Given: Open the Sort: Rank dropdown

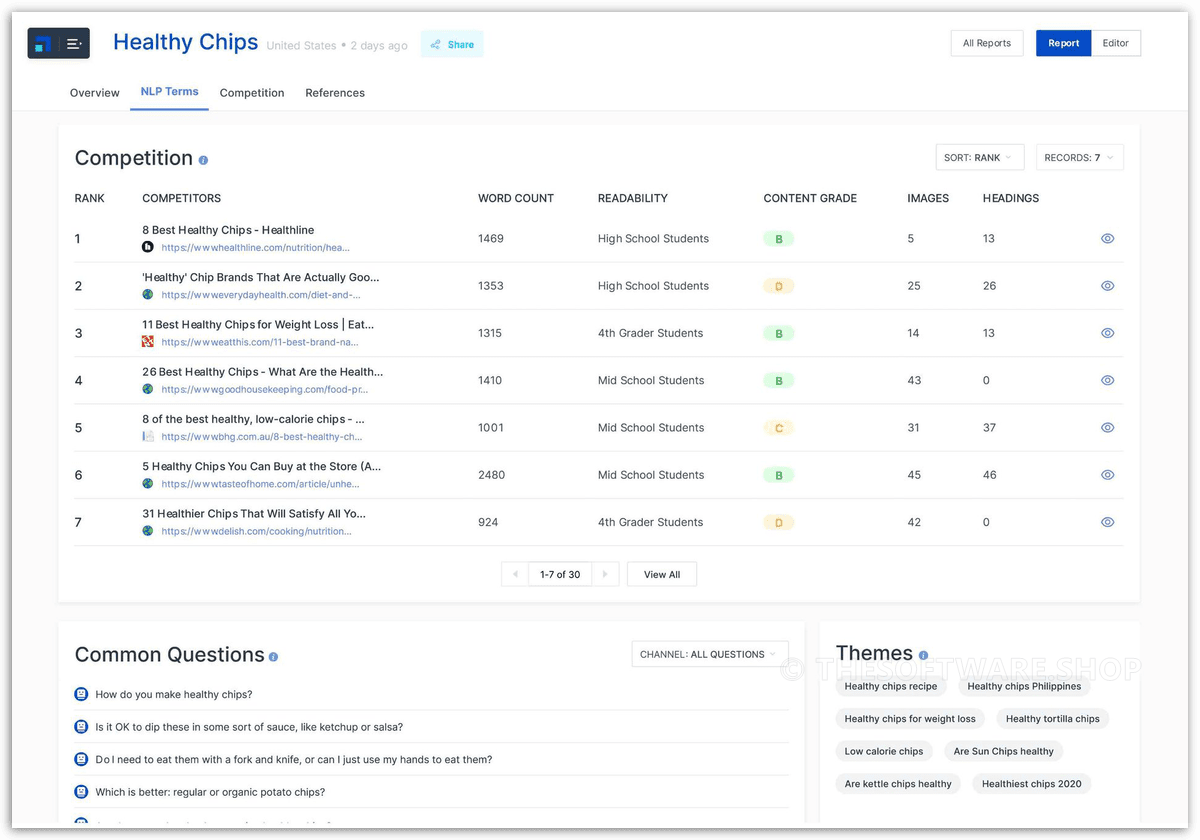Looking at the screenshot, I should pos(979,158).
